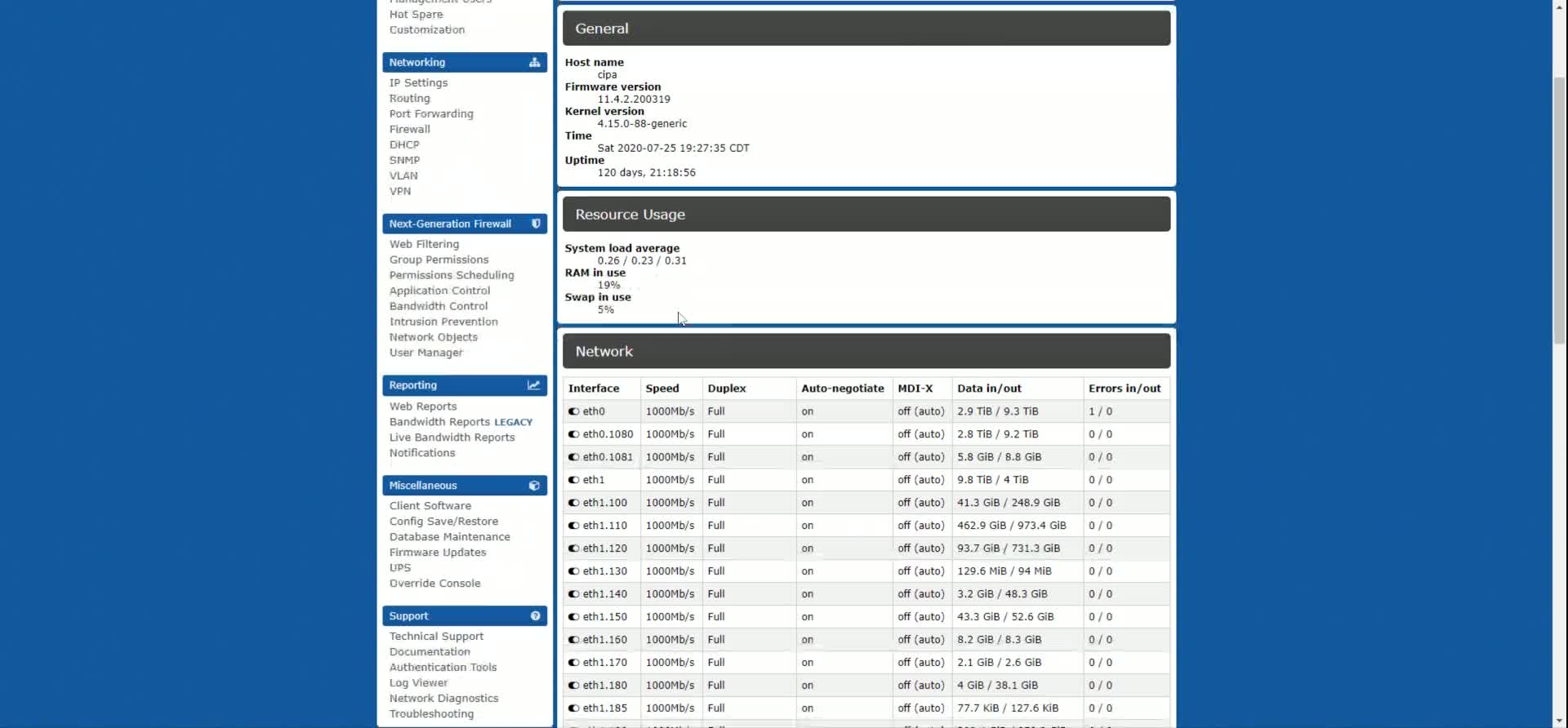Open the Networking menu section header
The image size is (1568, 728).
(465, 63)
